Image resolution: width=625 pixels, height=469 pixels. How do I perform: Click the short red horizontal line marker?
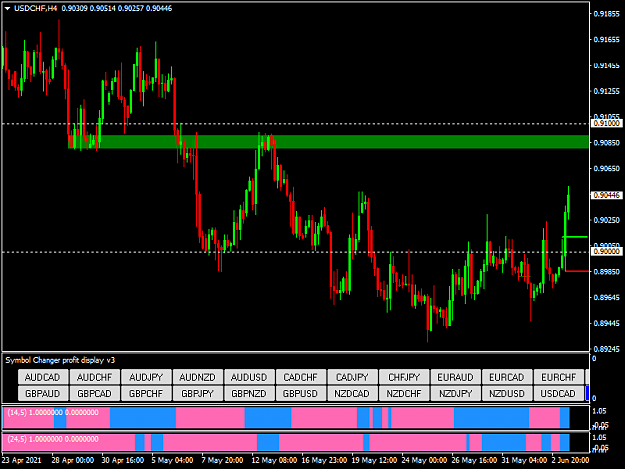pyautogui.click(x=577, y=271)
